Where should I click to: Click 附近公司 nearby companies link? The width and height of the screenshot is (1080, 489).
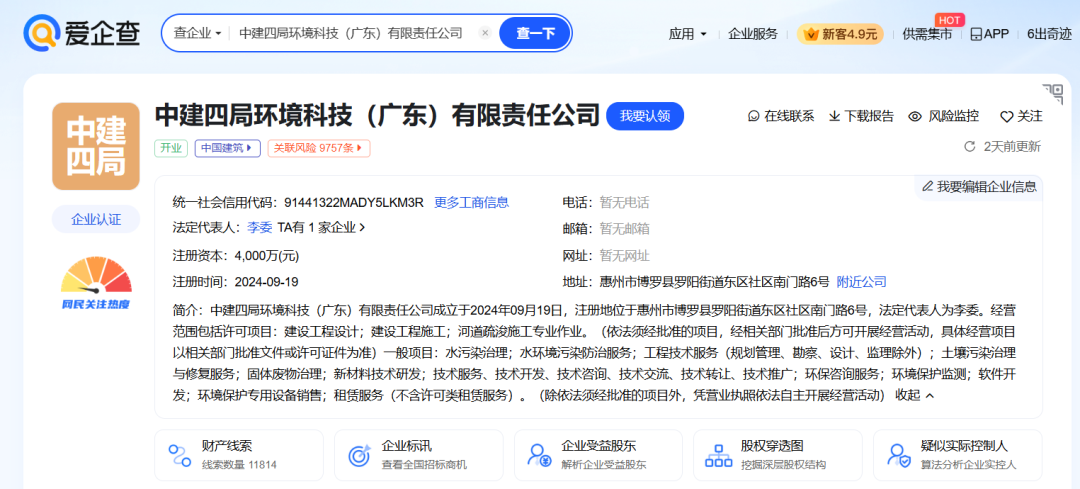pyautogui.click(x=862, y=281)
